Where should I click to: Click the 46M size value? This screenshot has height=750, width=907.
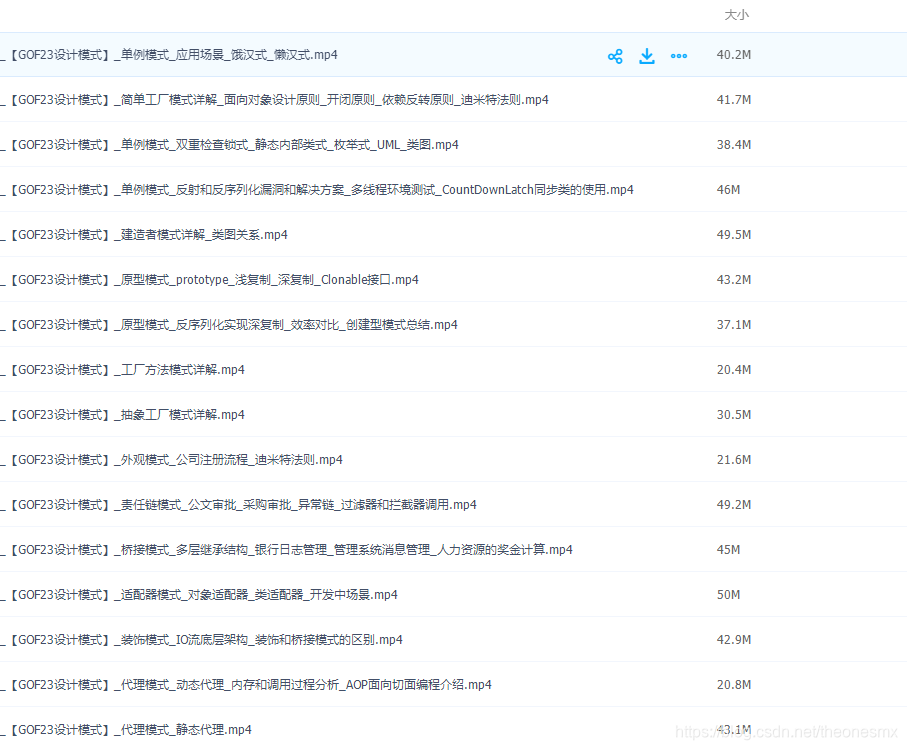728,190
